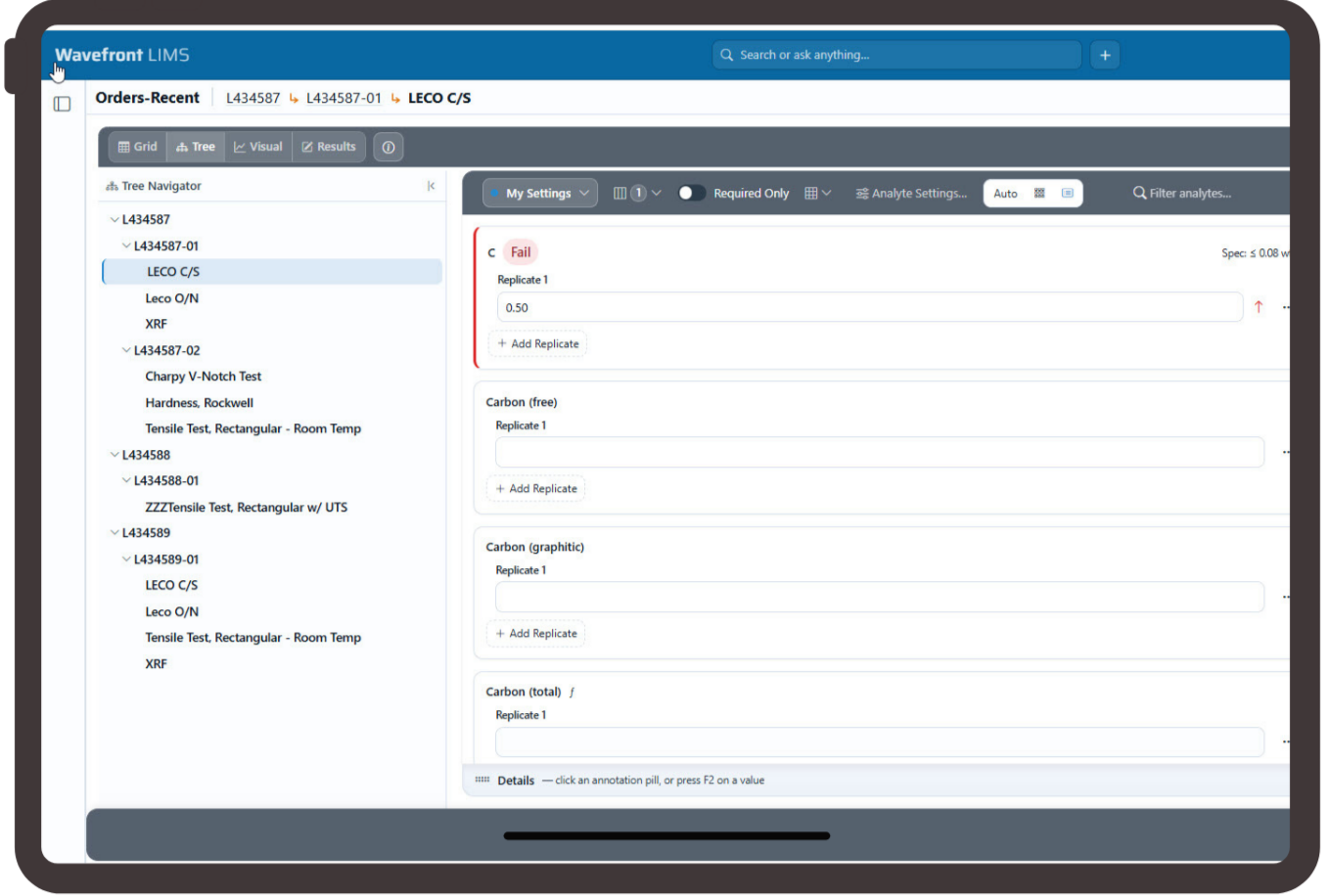Toggle the left sidebar panel icon
Image resolution: width=1330 pixels, height=896 pixels.
(62, 104)
